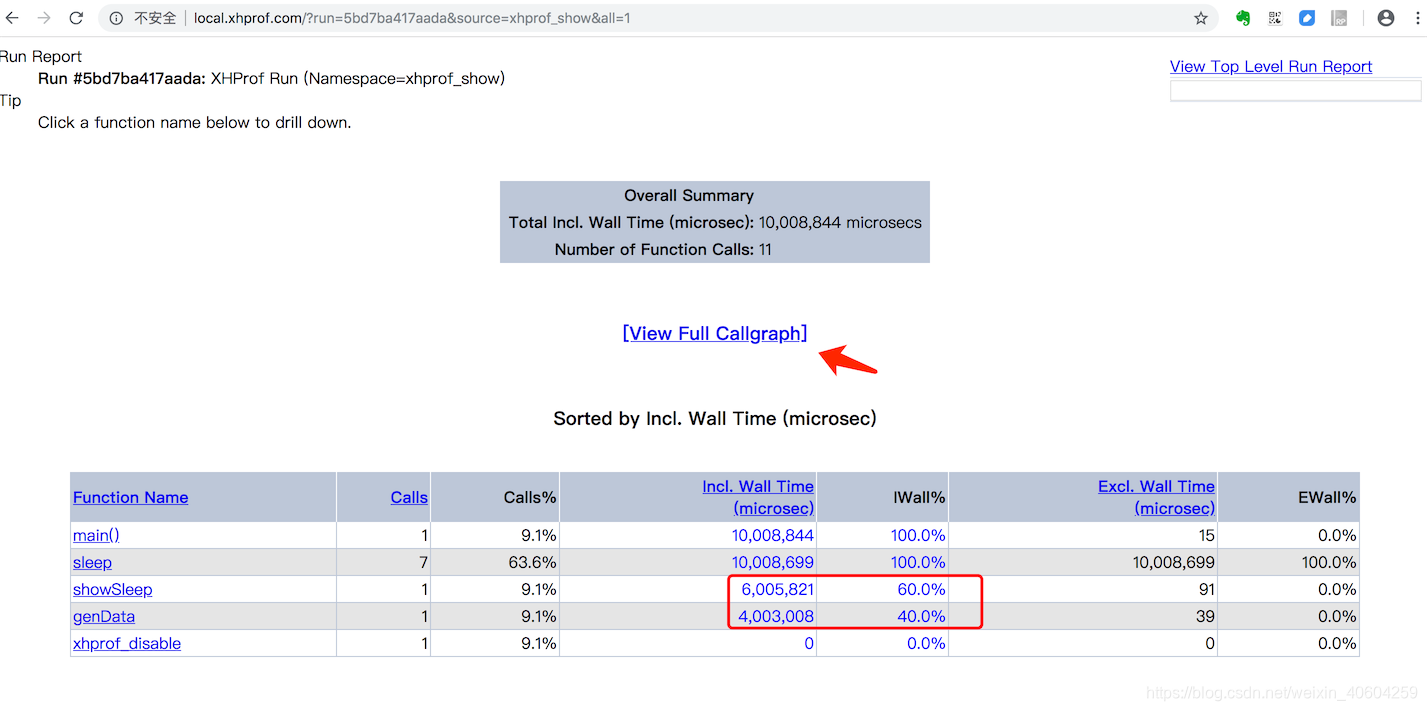Viewport: 1427px width, 711px height.
Task: Sort by Incl. Wall Time (microsec) header
Action: (758, 497)
